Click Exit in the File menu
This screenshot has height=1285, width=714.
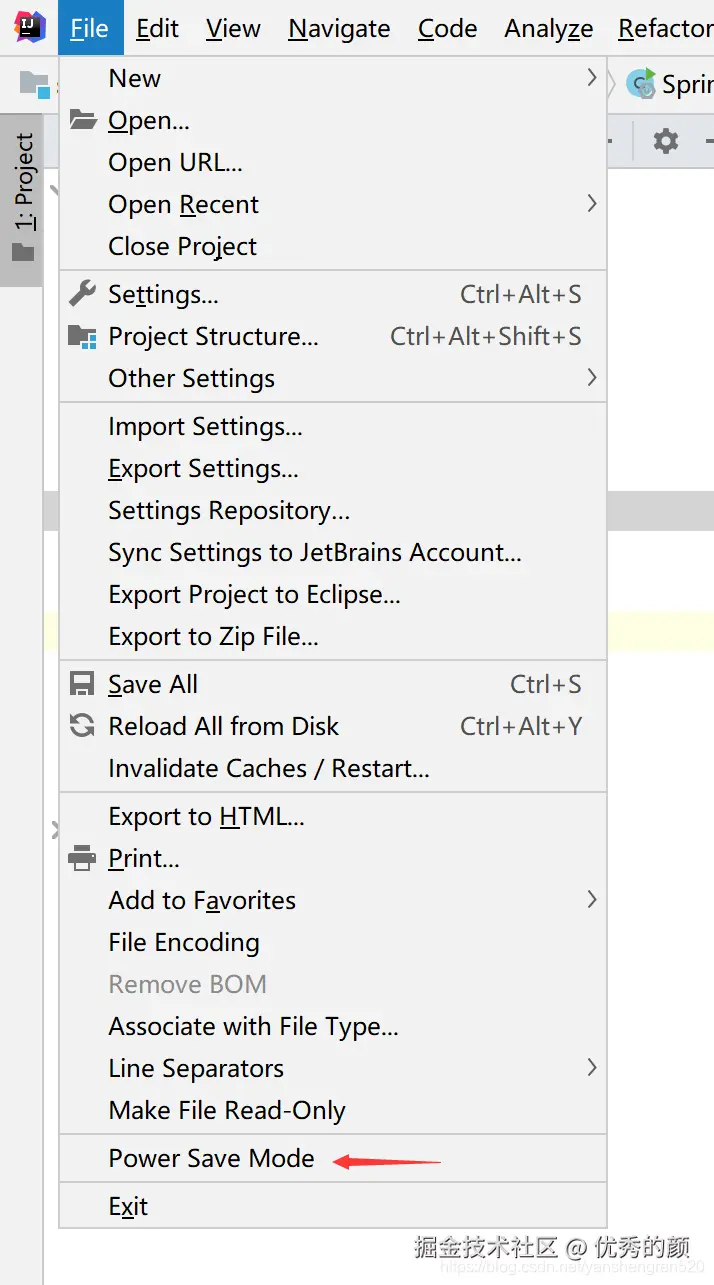click(x=128, y=1206)
